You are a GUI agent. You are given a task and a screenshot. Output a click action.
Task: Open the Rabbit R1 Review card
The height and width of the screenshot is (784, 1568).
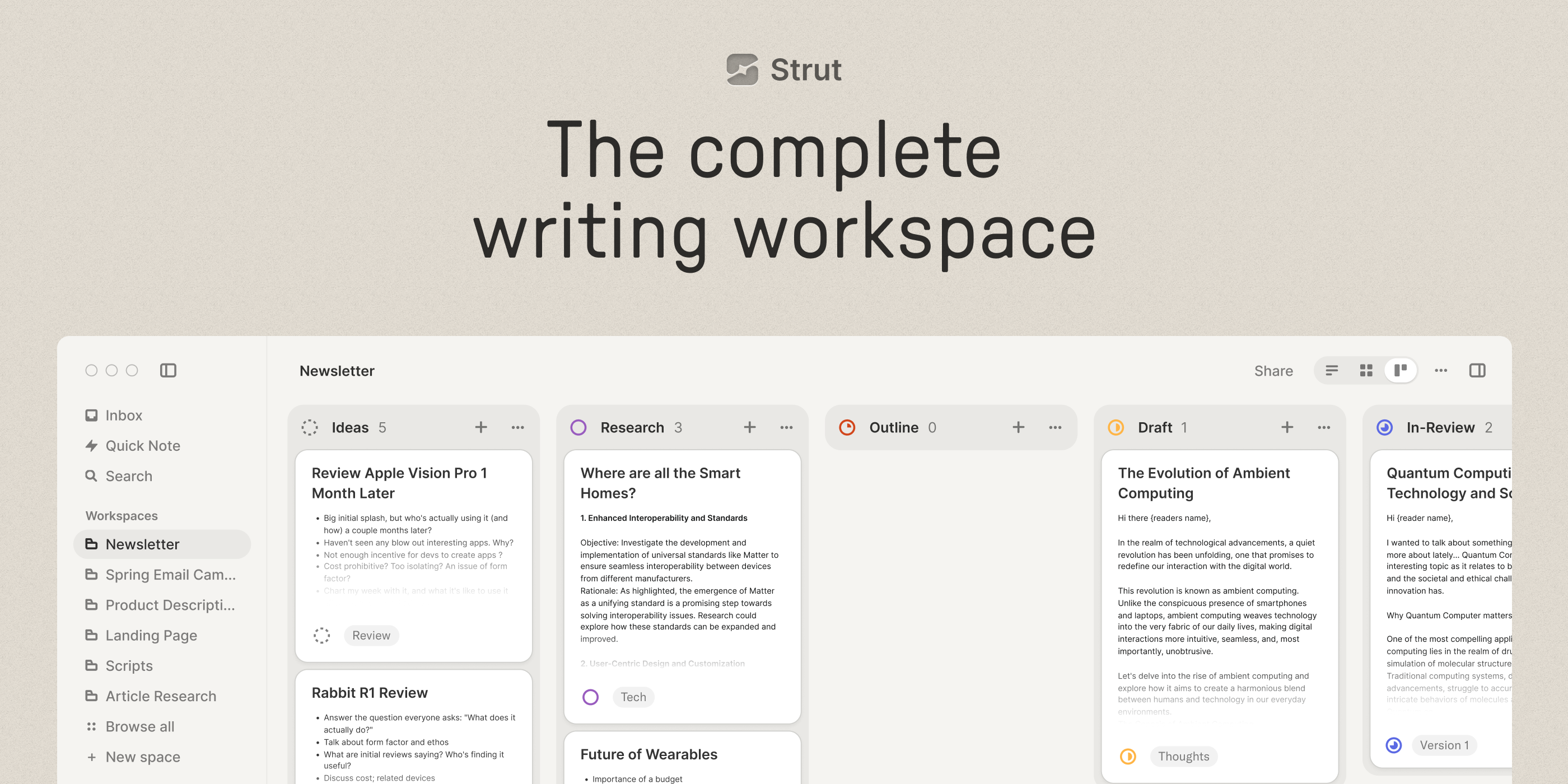pos(414,726)
